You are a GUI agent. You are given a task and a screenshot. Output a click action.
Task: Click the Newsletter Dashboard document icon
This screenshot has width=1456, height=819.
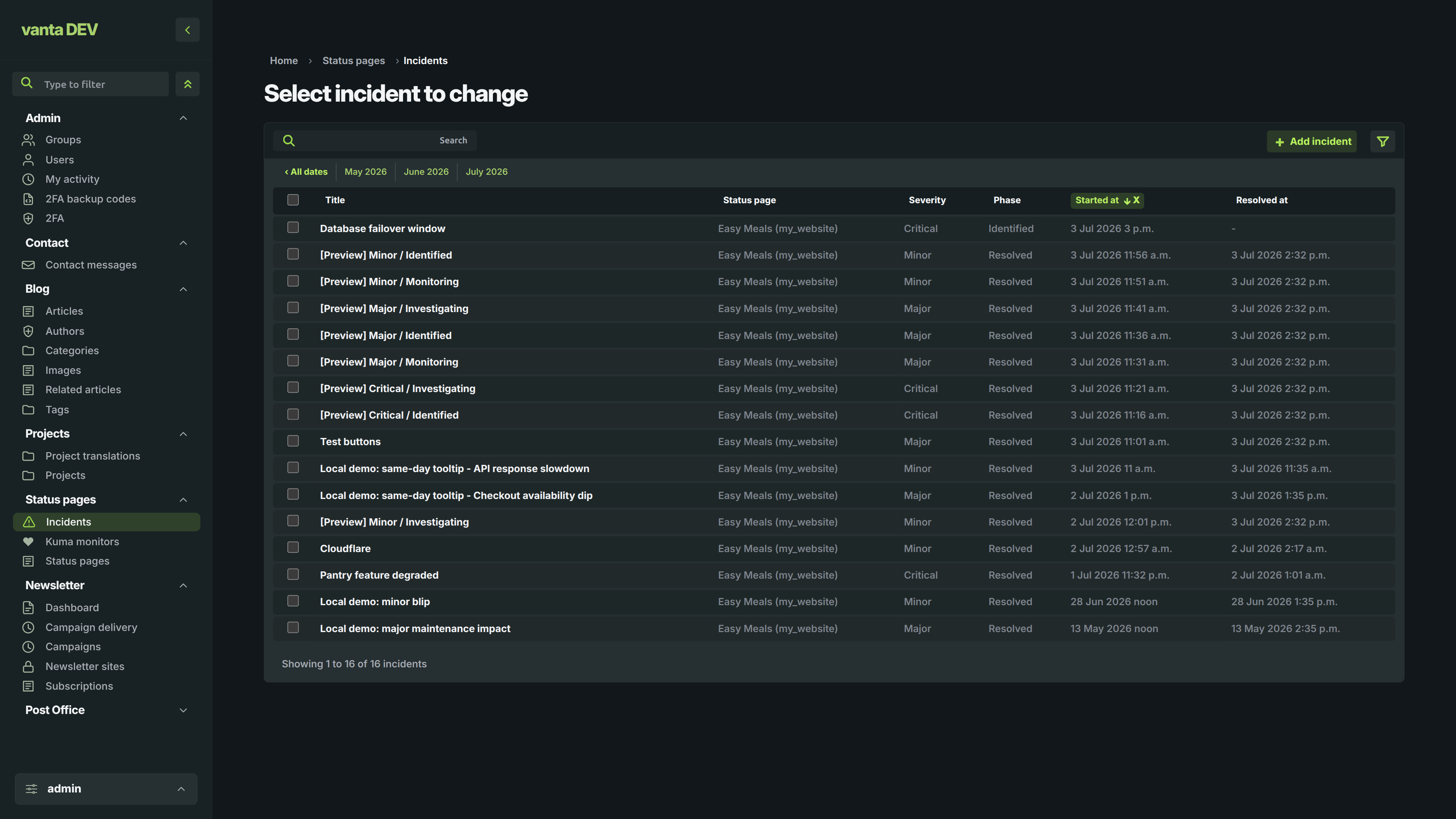(28, 607)
